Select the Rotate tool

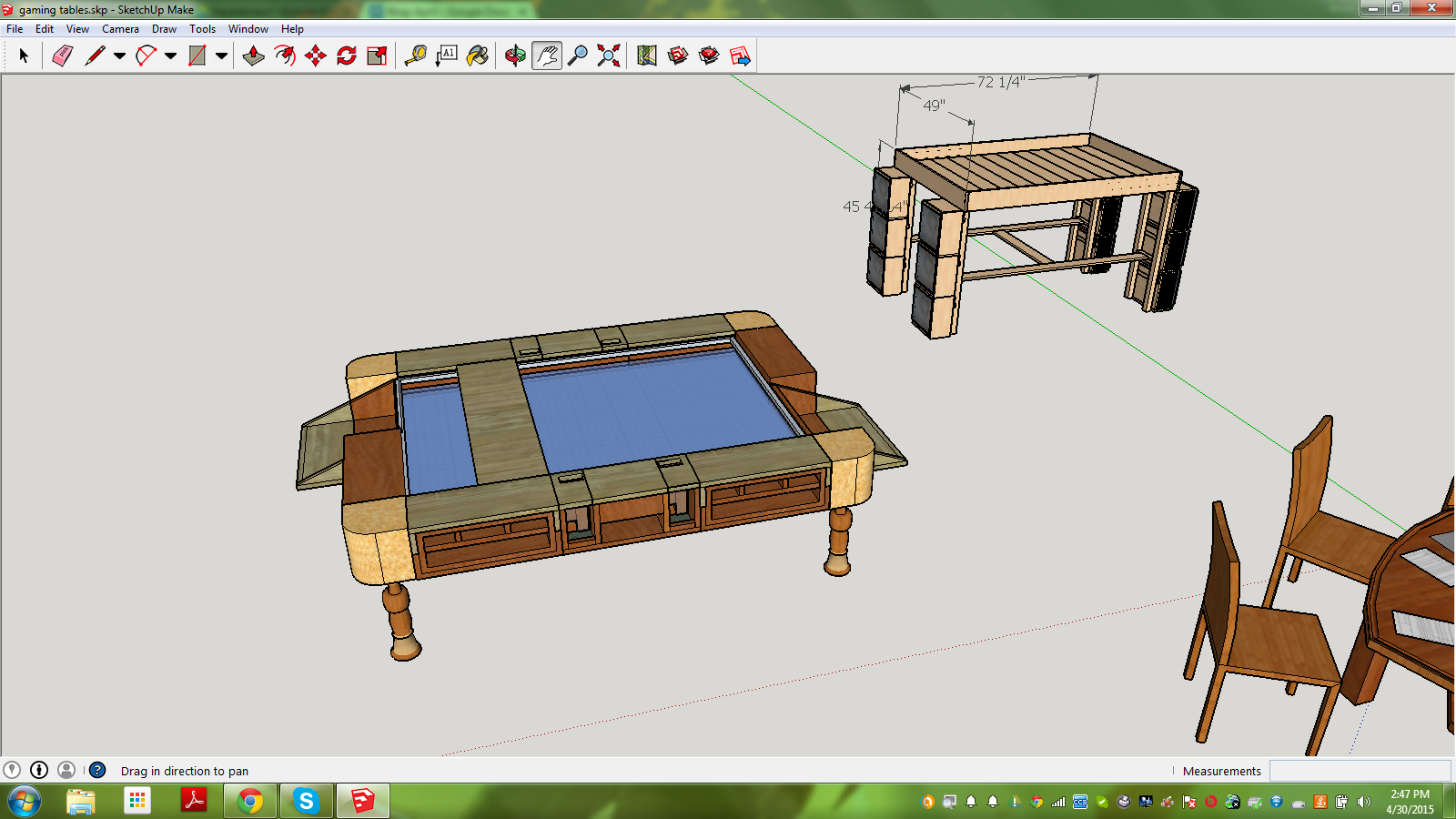point(347,56)
